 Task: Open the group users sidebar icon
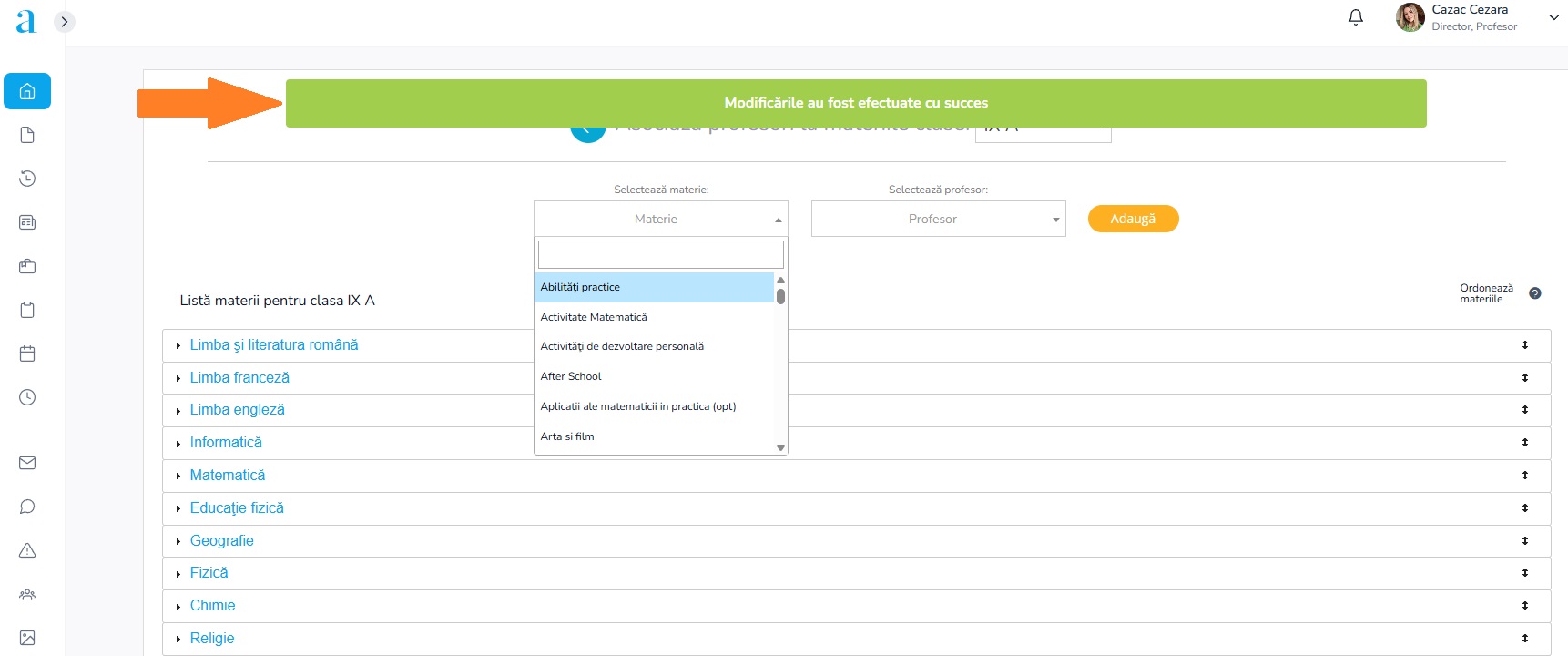click(x=27, y=594)
